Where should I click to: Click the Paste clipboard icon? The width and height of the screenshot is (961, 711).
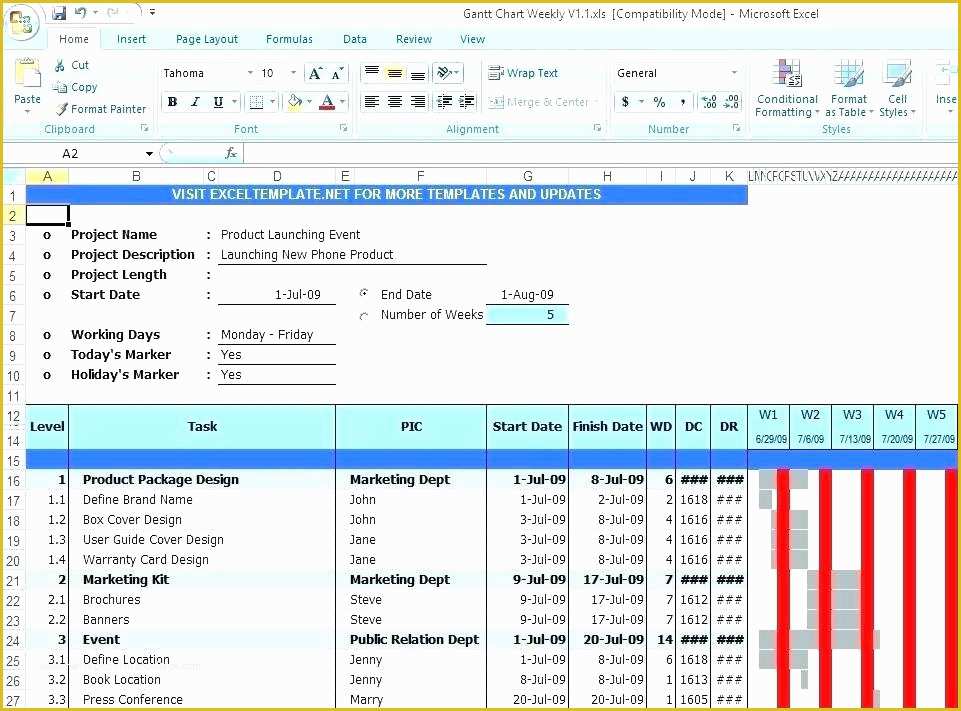(28, 74)
